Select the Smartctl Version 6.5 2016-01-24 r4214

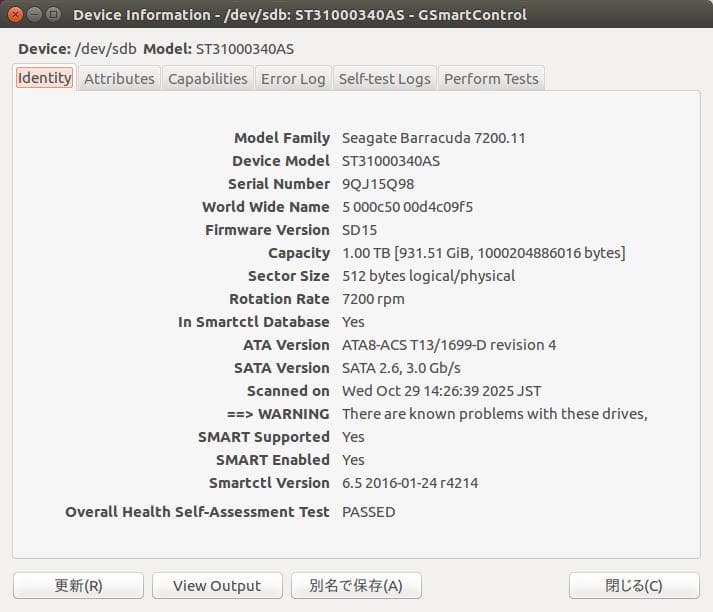[410, 483]
